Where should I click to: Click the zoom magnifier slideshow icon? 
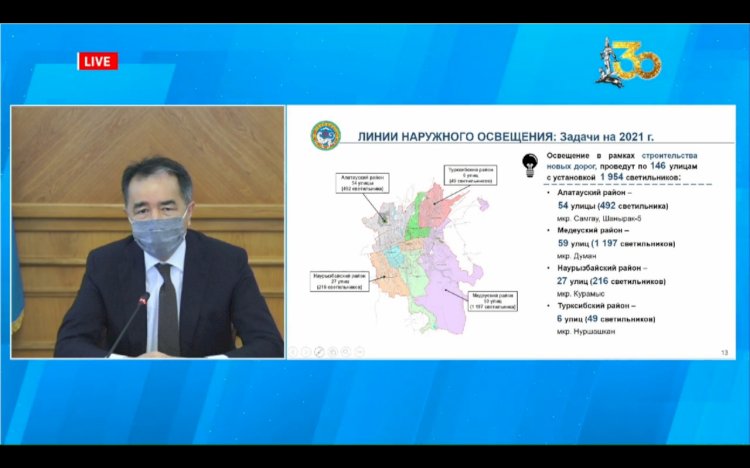pos(345,351)
